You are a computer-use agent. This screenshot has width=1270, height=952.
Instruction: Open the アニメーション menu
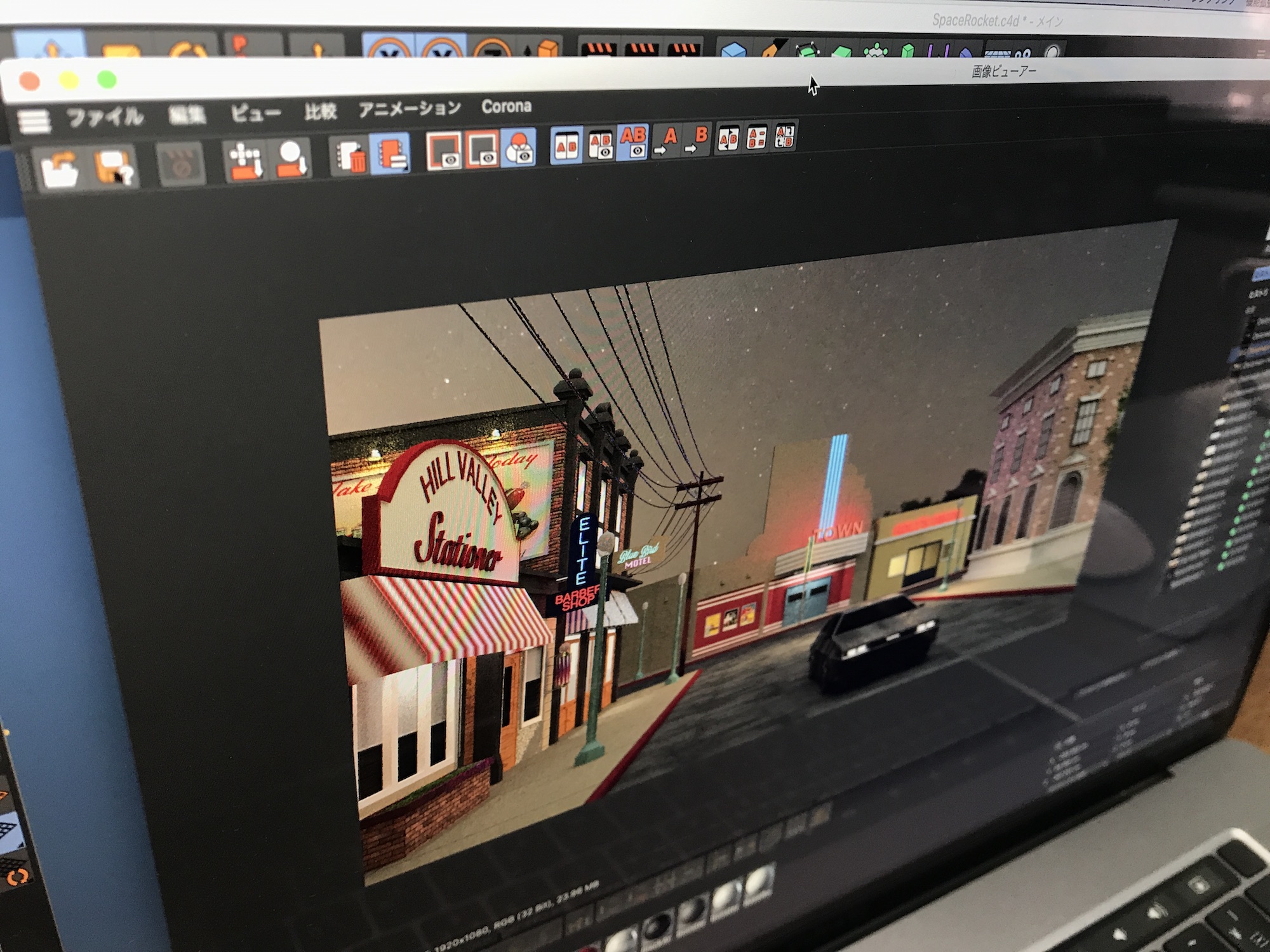tap(410, 109)
